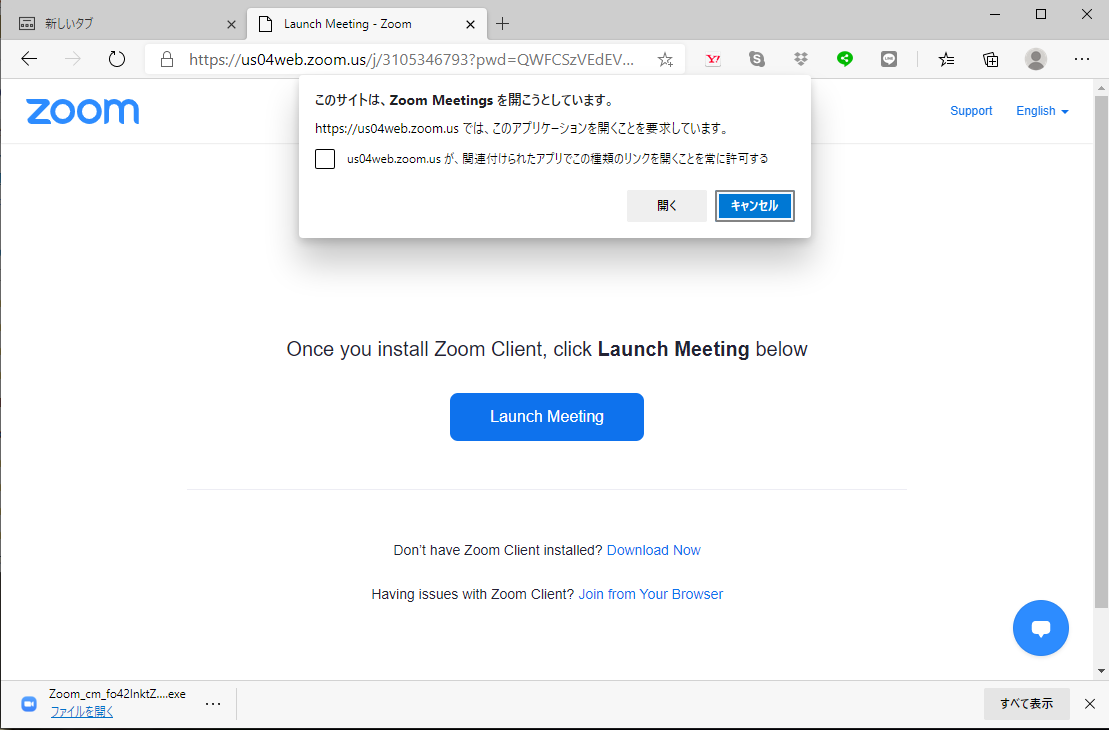
Task: Open the blue chat help bubble
Action: [x=1040, y=628]
